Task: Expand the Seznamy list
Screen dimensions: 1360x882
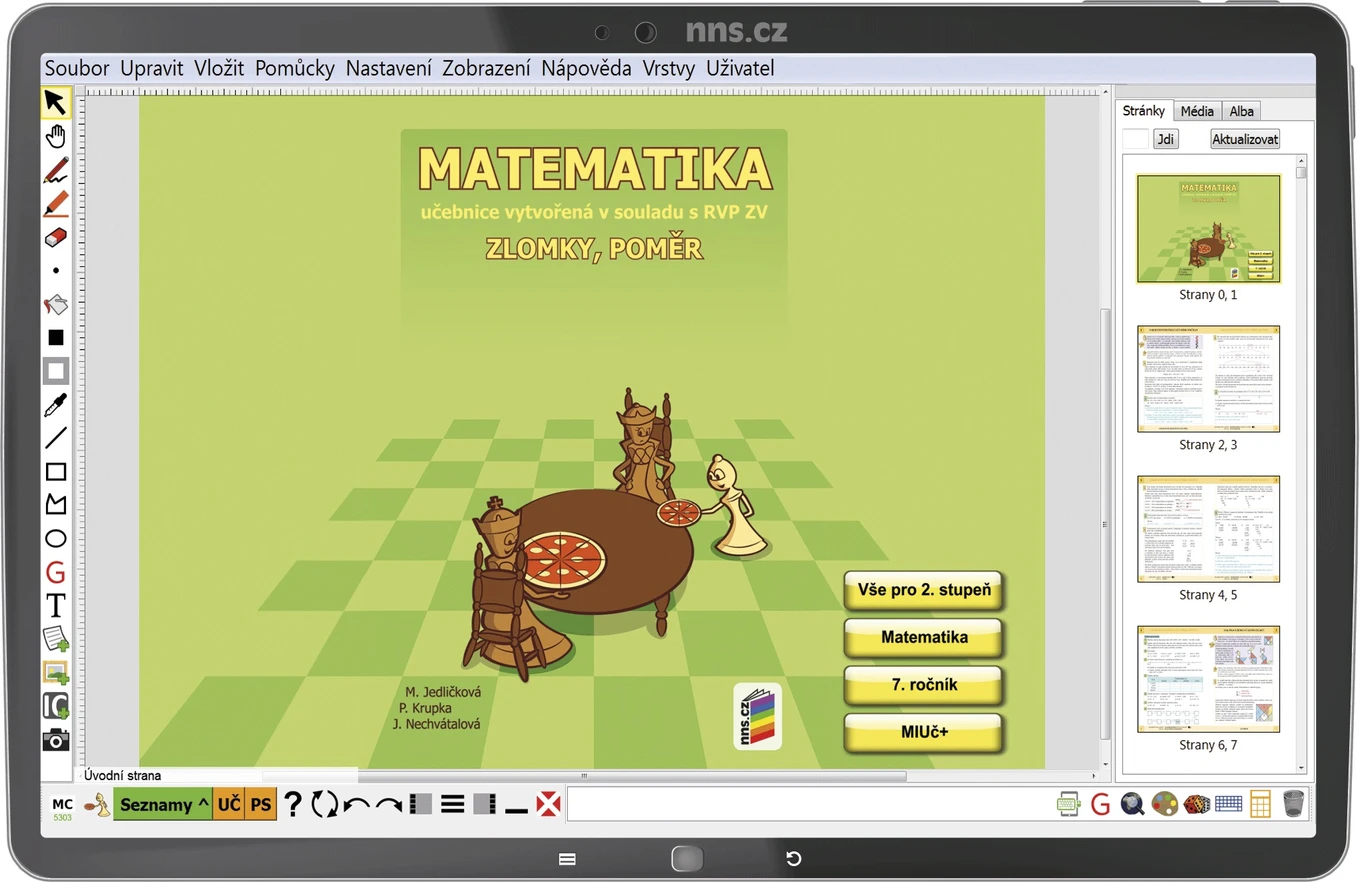Action: click(163, 804)
